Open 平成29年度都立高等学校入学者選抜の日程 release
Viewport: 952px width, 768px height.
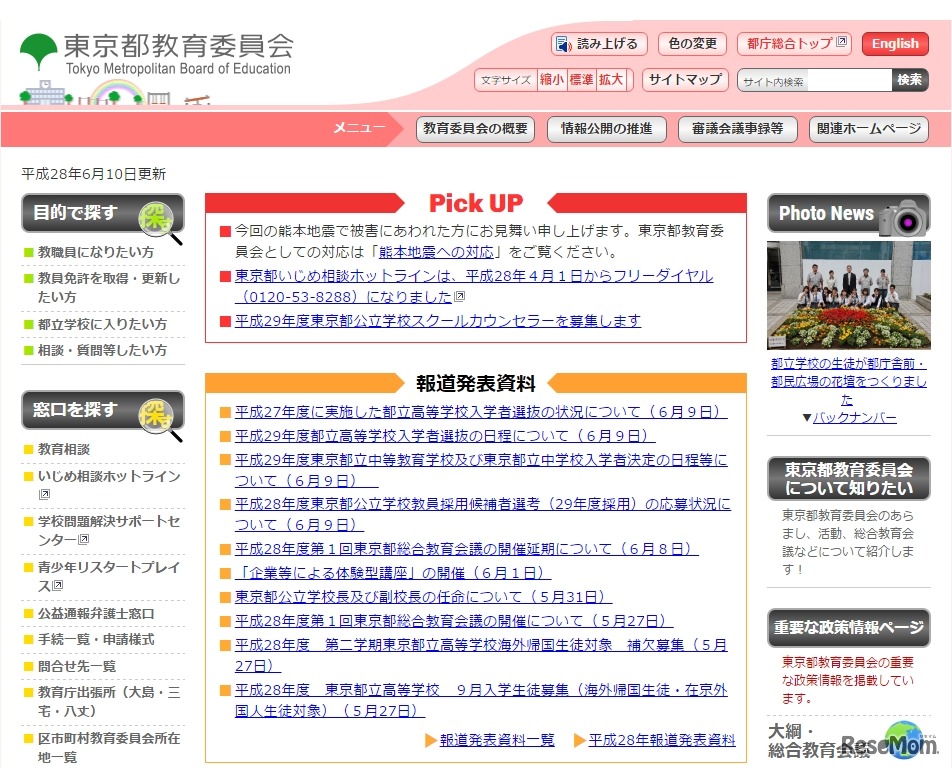pos(445,436)
